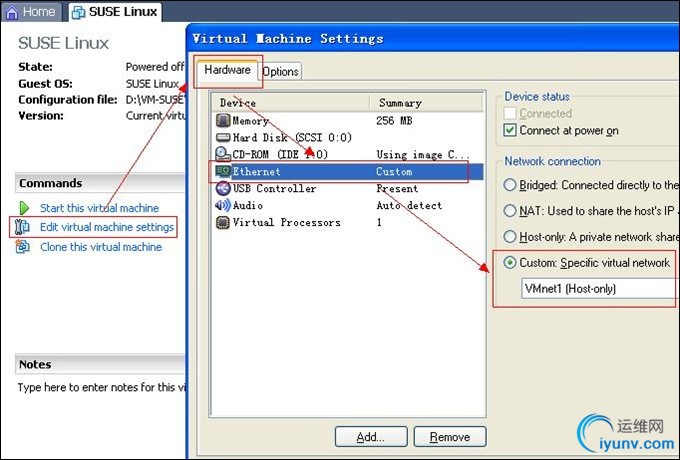Switch to the Hardware tab
This screenshot has height=460, width=680.
click(x=227, y=70)
